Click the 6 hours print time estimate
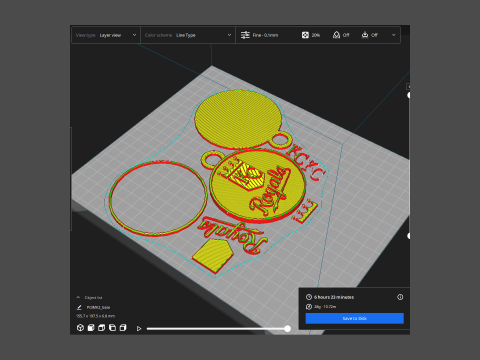The width and height of the screenshot is (480, 360). [334, 297]
